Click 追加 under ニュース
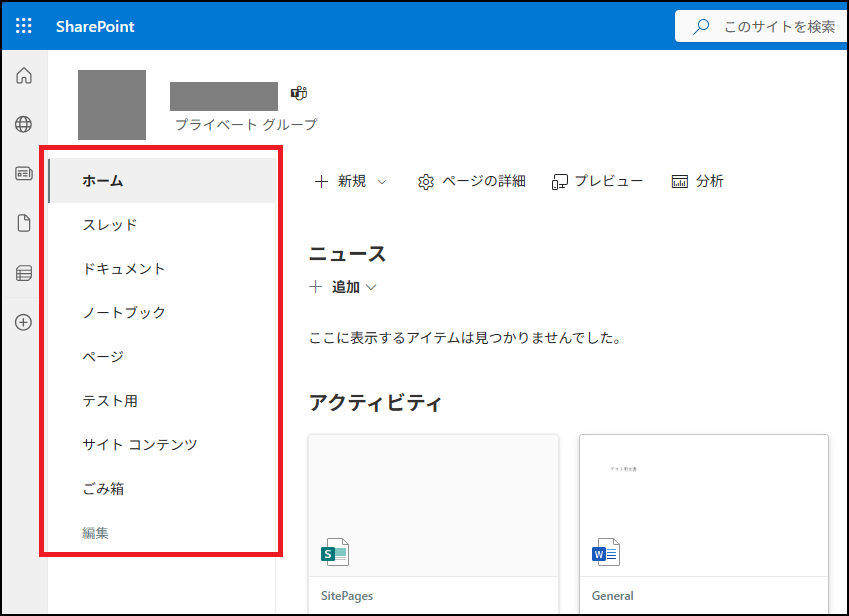The width and height of the screenshot is (849, 616). point(346,287)
